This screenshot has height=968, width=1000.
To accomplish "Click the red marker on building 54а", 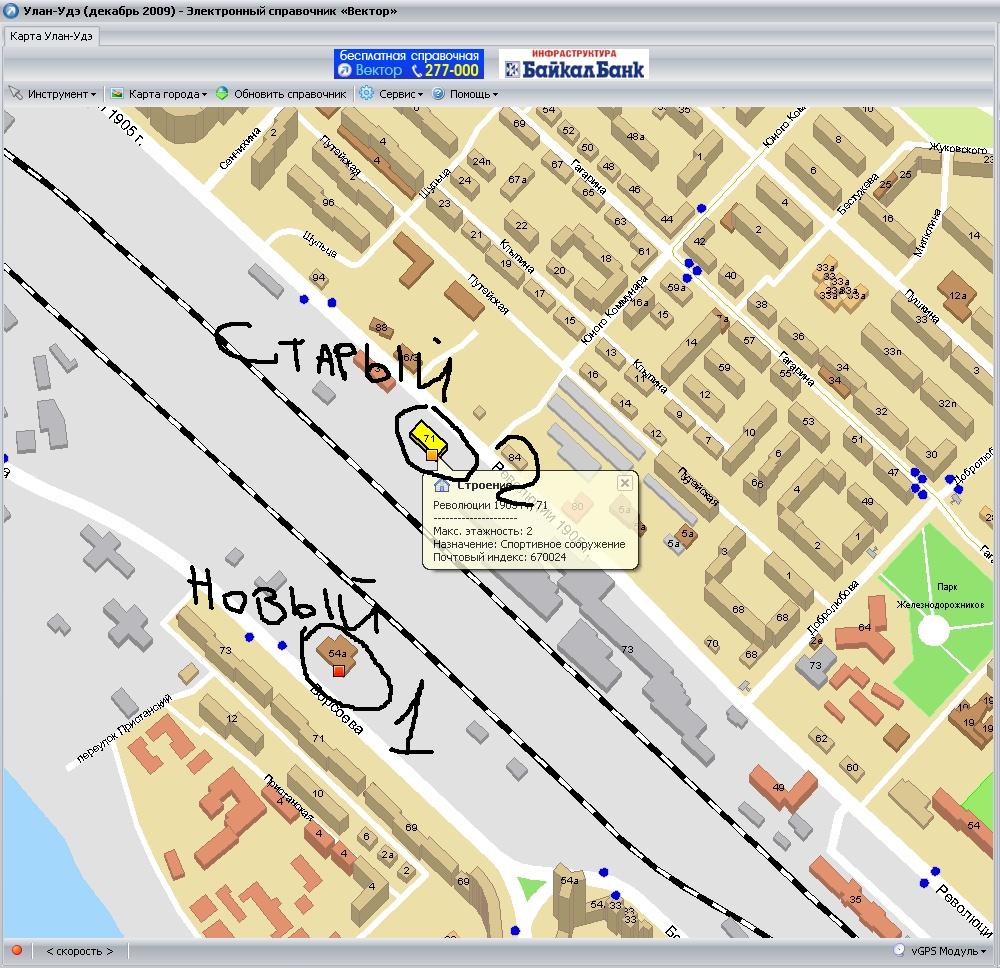I will 339,671.
